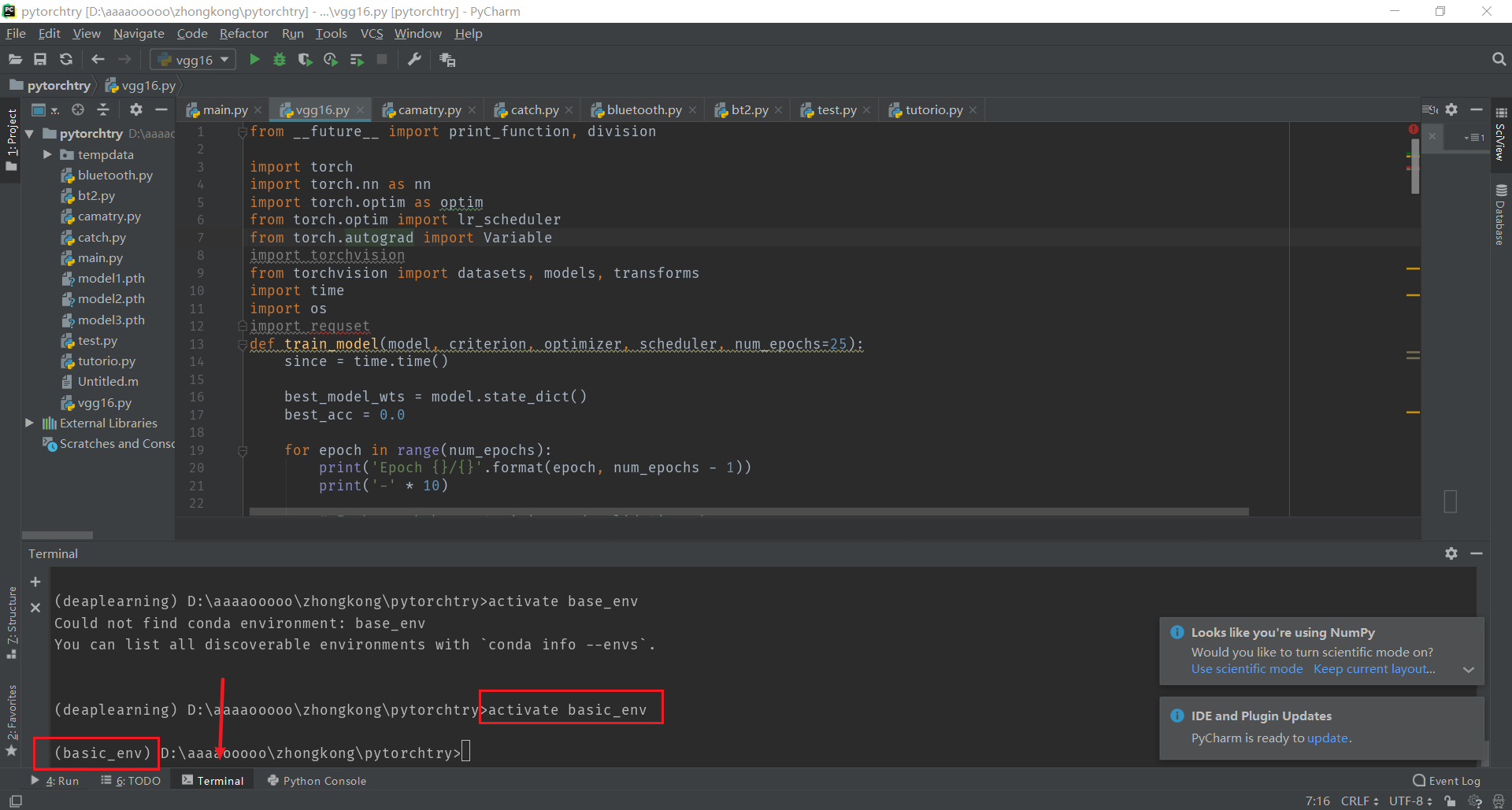This screenshot has height=810, width=1512.
Task: Run vgg16 with coverage
Action: click(x=305, y=59)
